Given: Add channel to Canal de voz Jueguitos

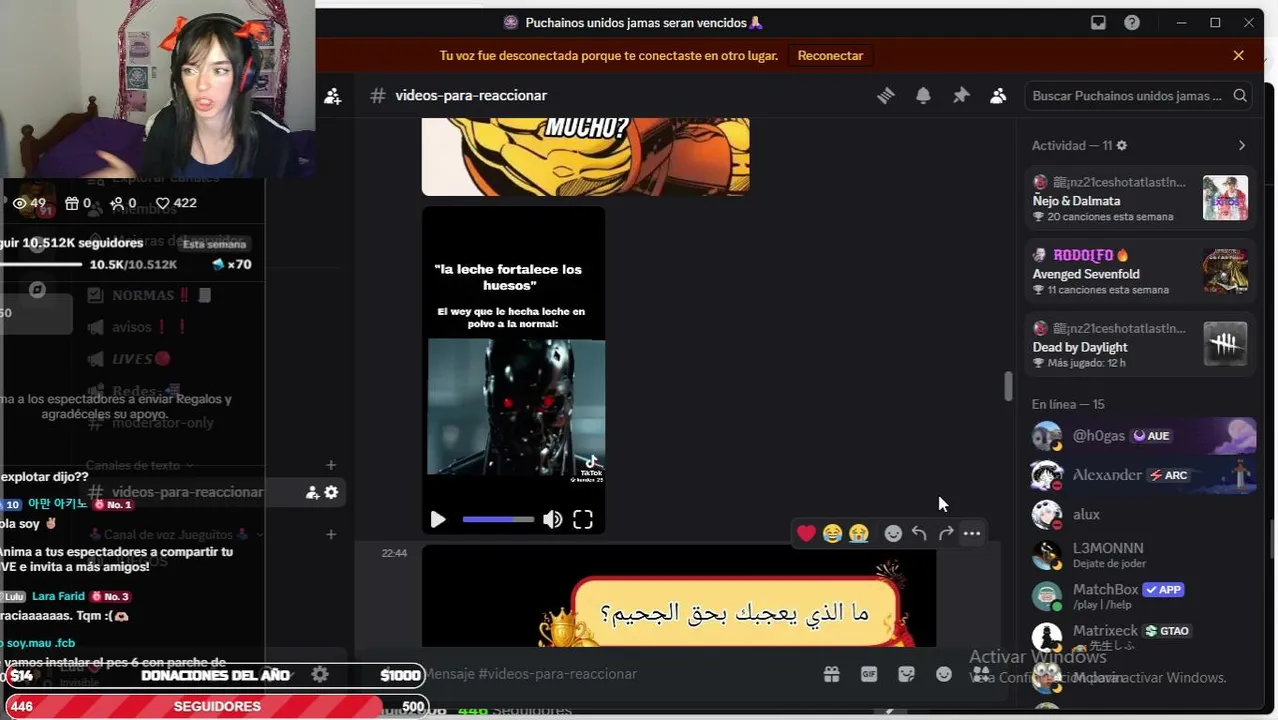Looking at the screenshot, I should pyautogui.click(x=331, y=534).
